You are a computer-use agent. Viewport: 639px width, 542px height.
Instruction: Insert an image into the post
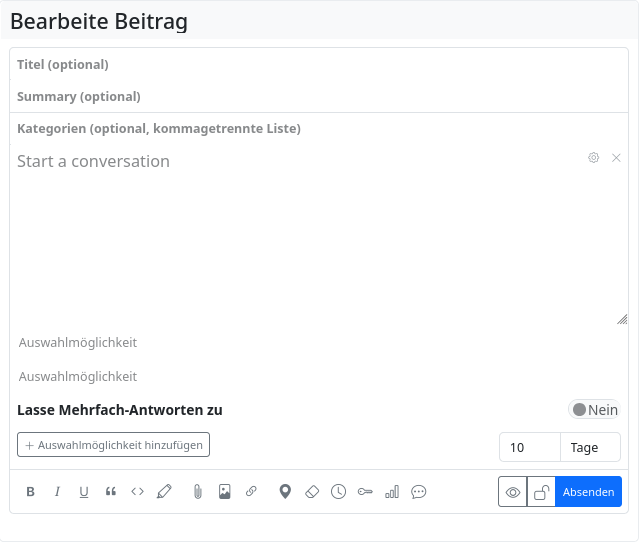(224, 492)
